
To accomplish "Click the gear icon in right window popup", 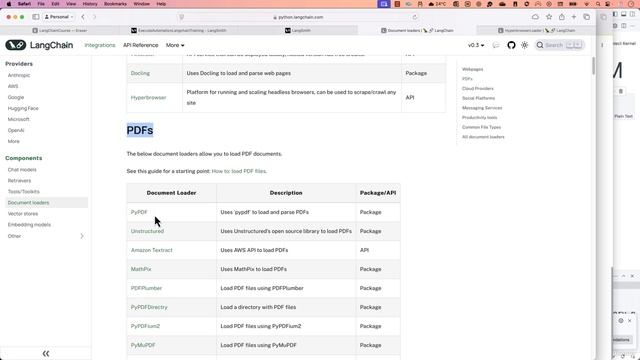I will [x=620, y=320].
